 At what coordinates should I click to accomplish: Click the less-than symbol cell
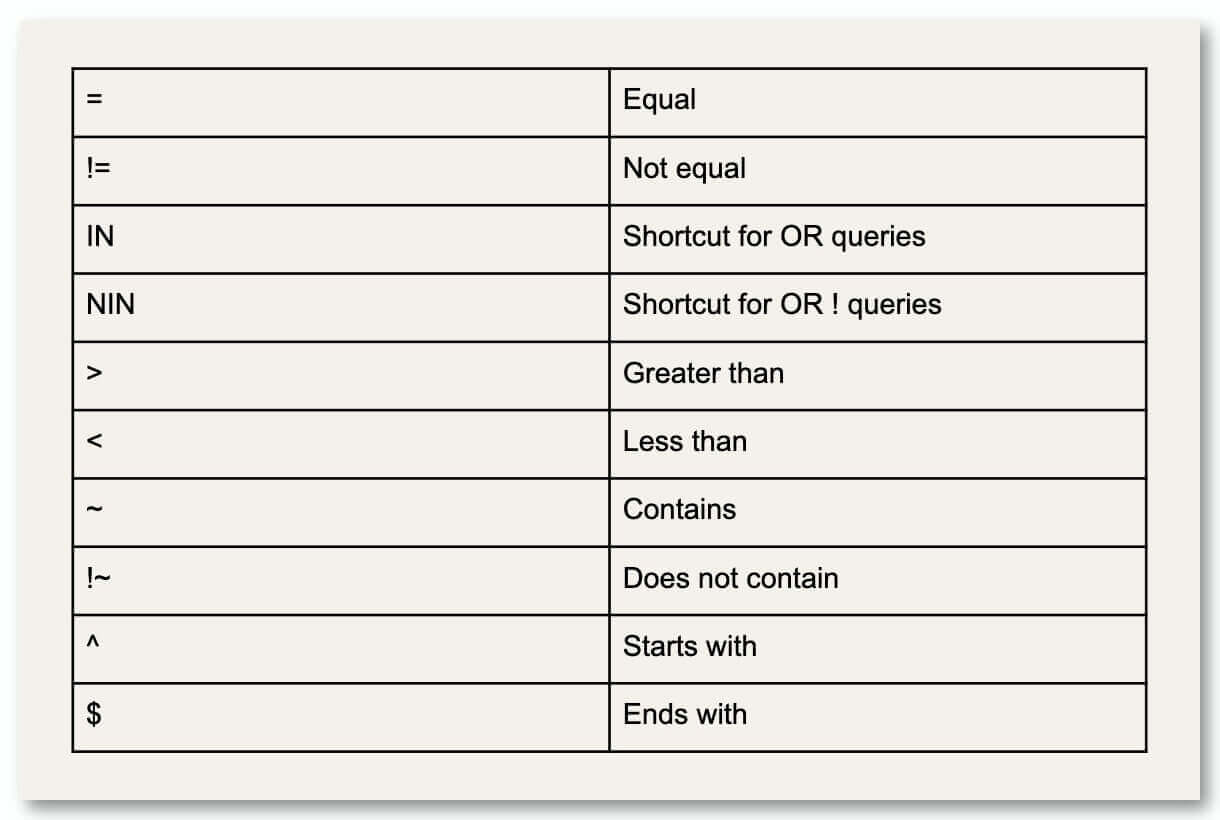point(95,441)
